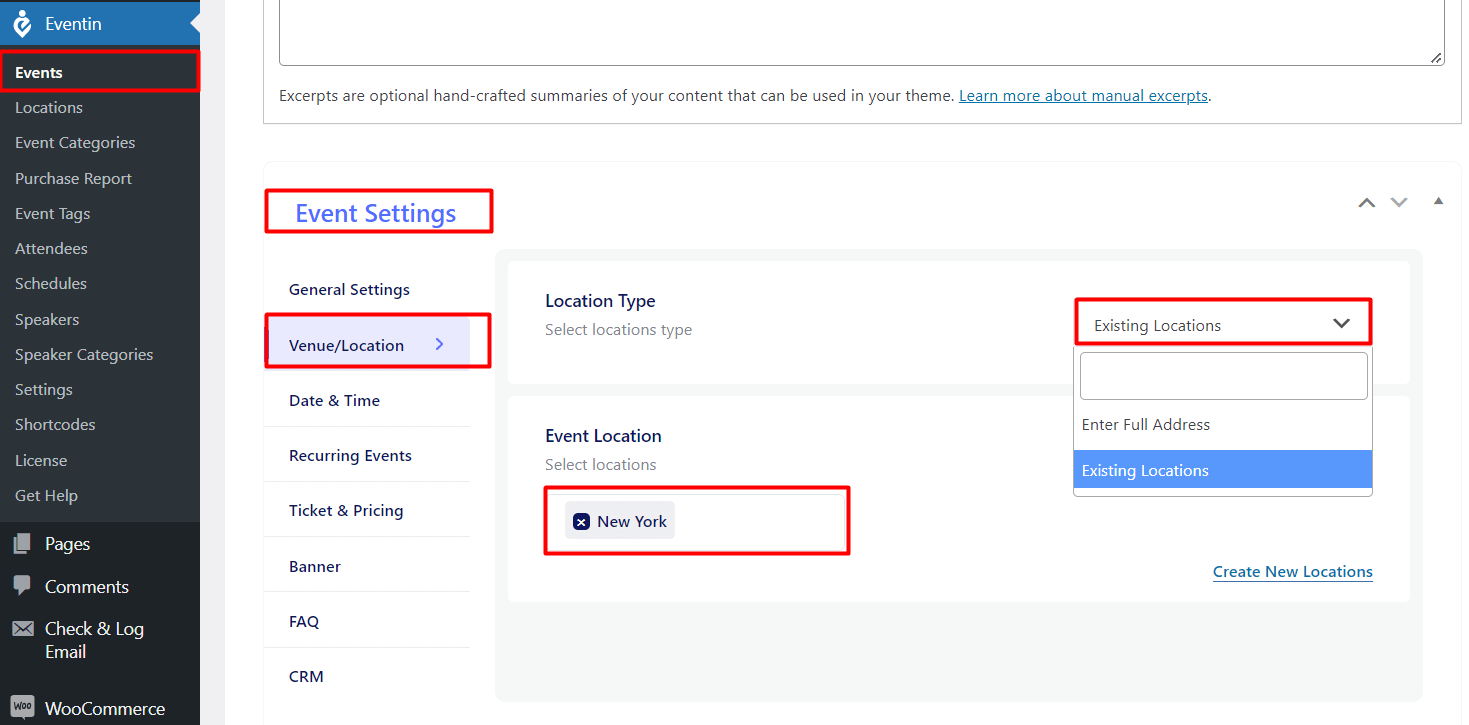Collapse the Event Settings panel
The height and width of the screenshot is (725, 1469).
pyautogui.click(x=1438, y=201)
